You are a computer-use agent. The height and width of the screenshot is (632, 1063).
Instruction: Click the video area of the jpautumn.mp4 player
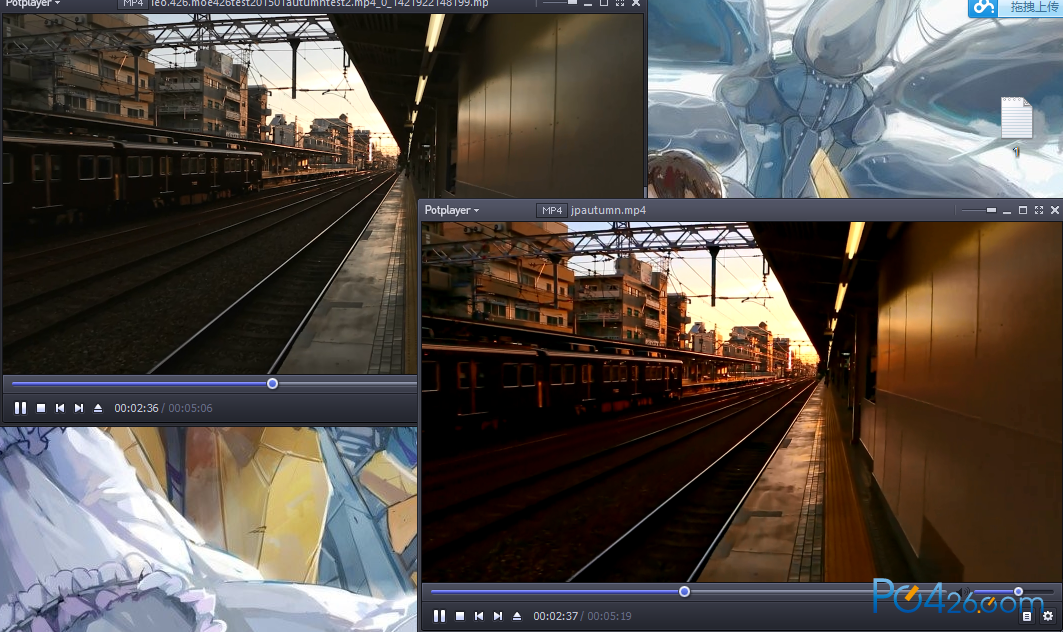[x=742, y=401]
